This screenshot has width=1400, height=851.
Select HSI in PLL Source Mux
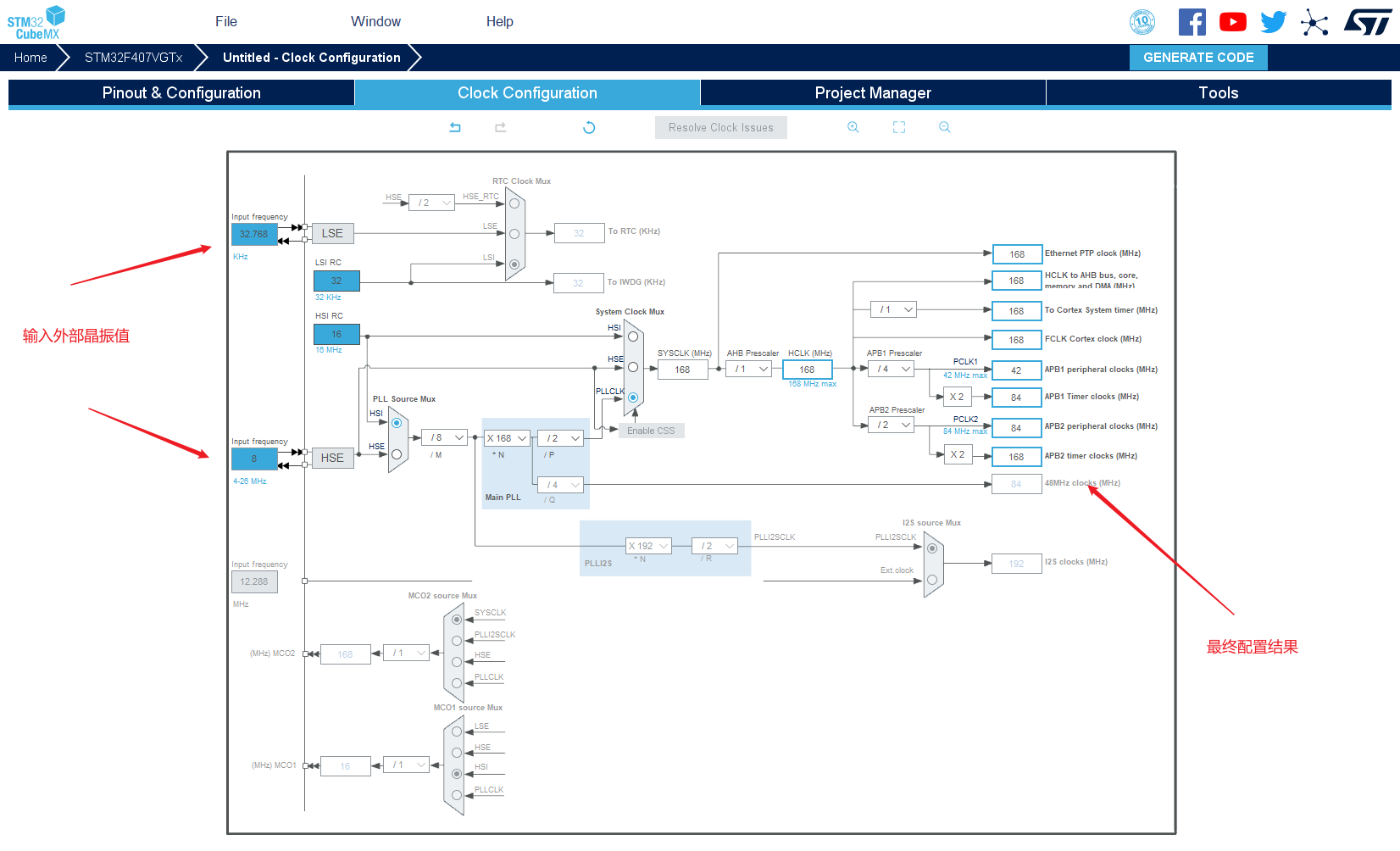pos(397,423)
